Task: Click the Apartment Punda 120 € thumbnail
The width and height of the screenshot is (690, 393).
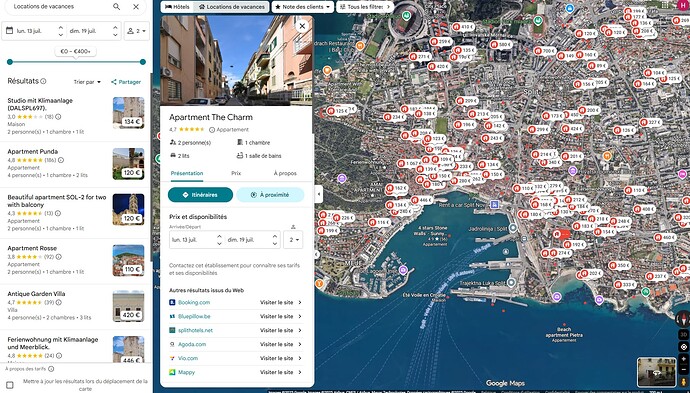Action: pos(128,164)
